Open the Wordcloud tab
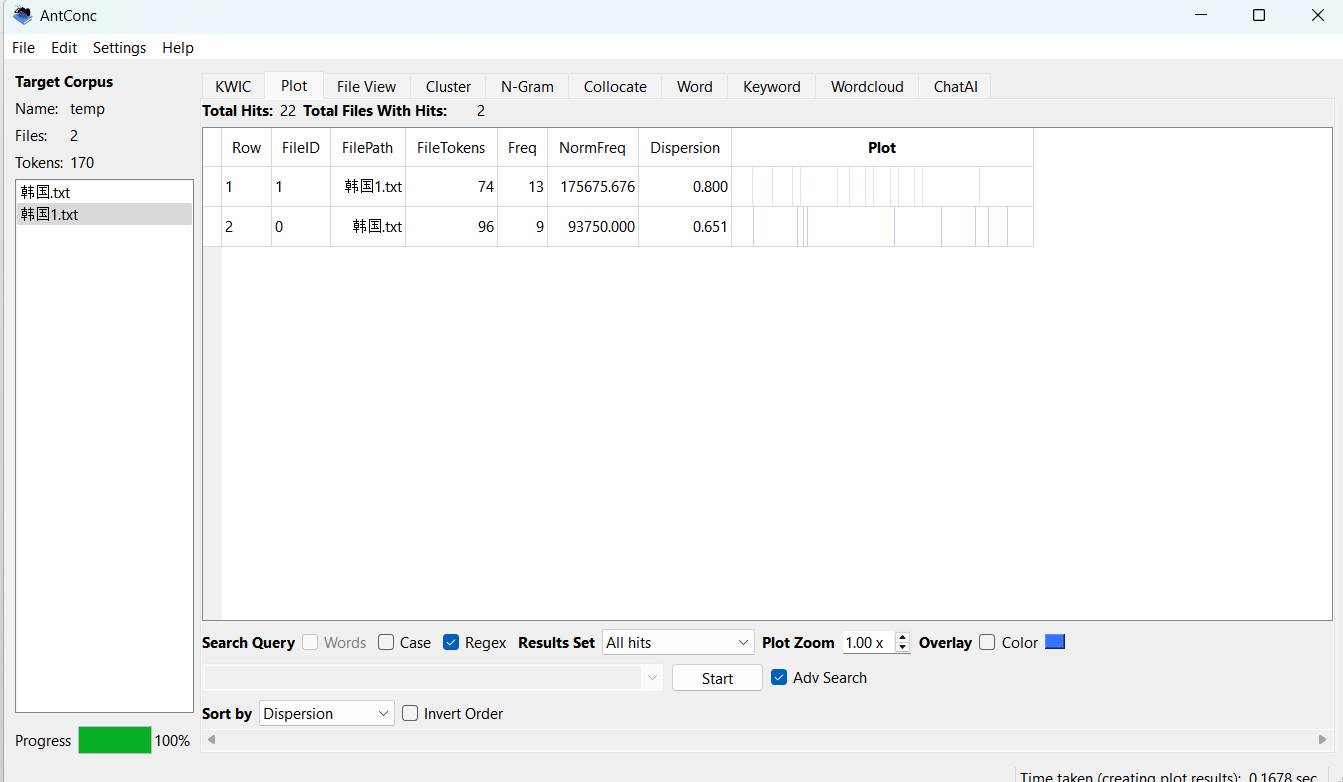The width and height of the screenshot is (1343, 782). (x=866, y=87)
